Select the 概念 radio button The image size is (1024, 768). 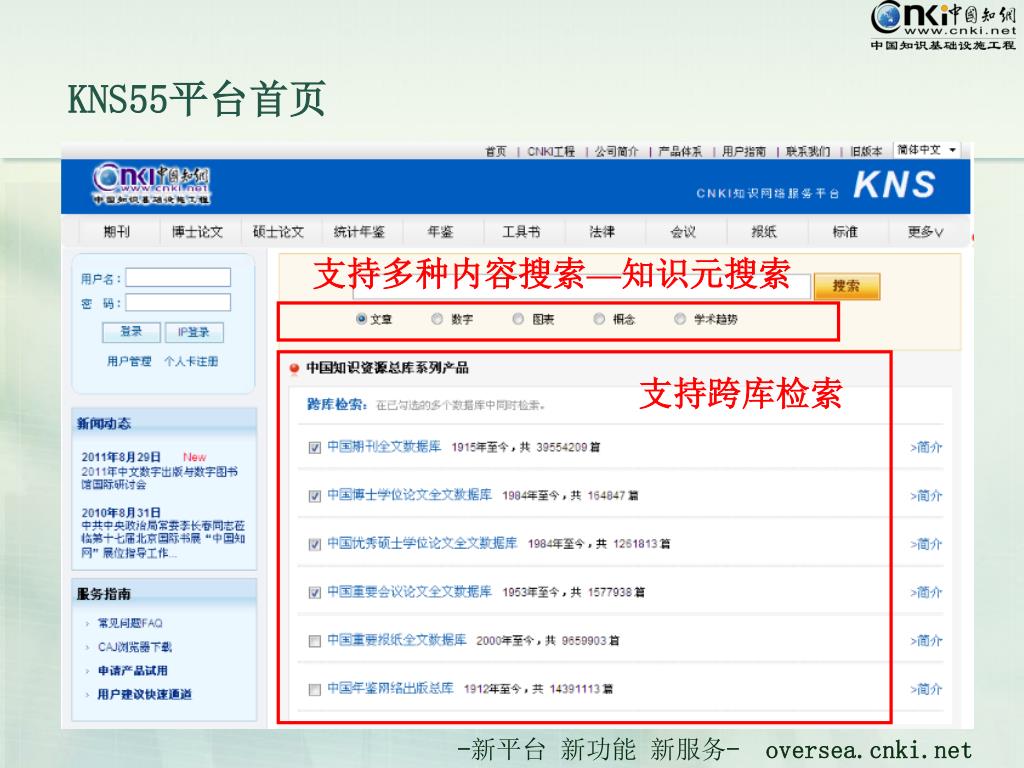[x=599, y=319]
